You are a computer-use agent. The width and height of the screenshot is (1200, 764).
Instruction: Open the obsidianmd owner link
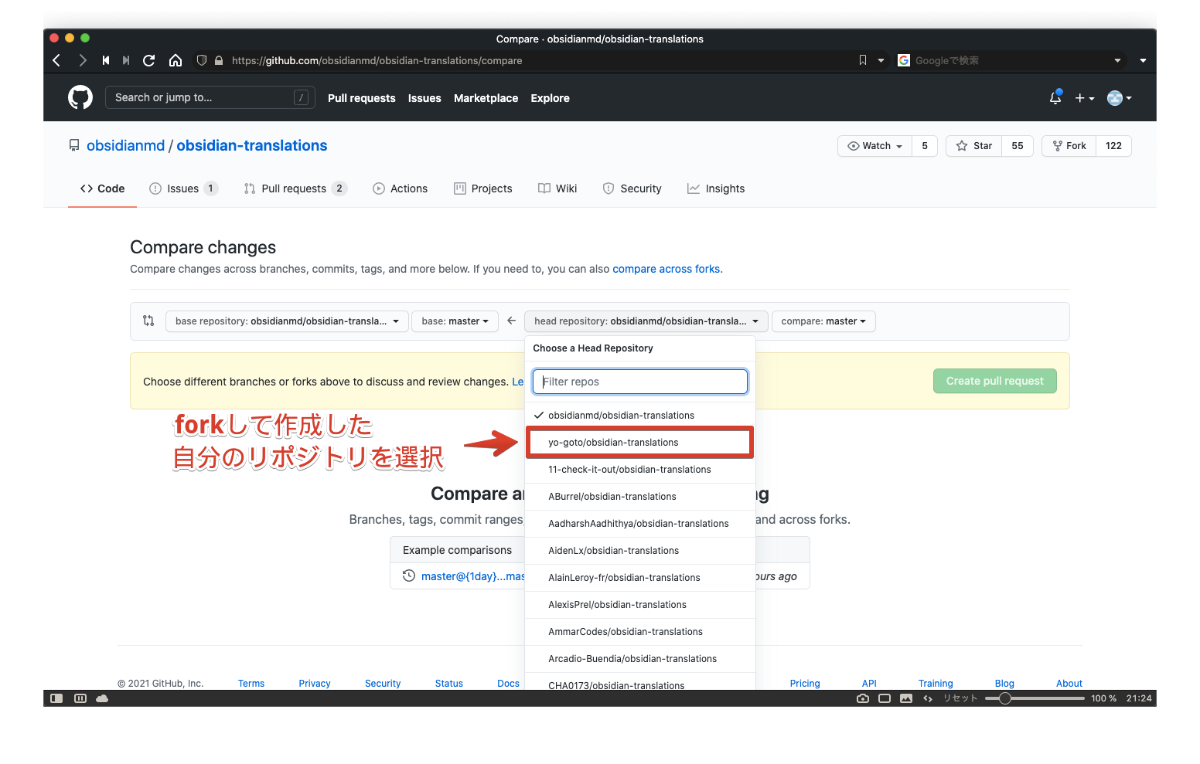coord(125,145)
